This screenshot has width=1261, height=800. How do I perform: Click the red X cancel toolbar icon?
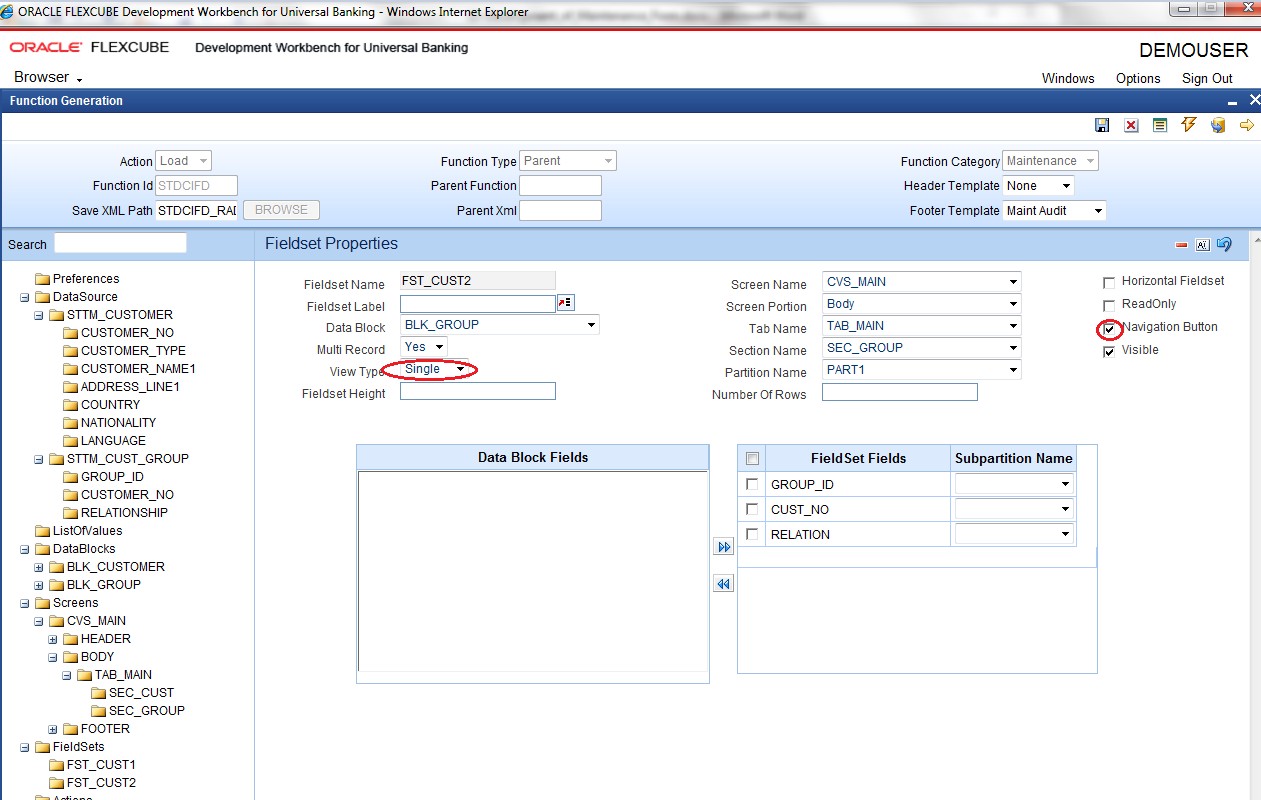pyautogui.click(x=1131, y=125)
